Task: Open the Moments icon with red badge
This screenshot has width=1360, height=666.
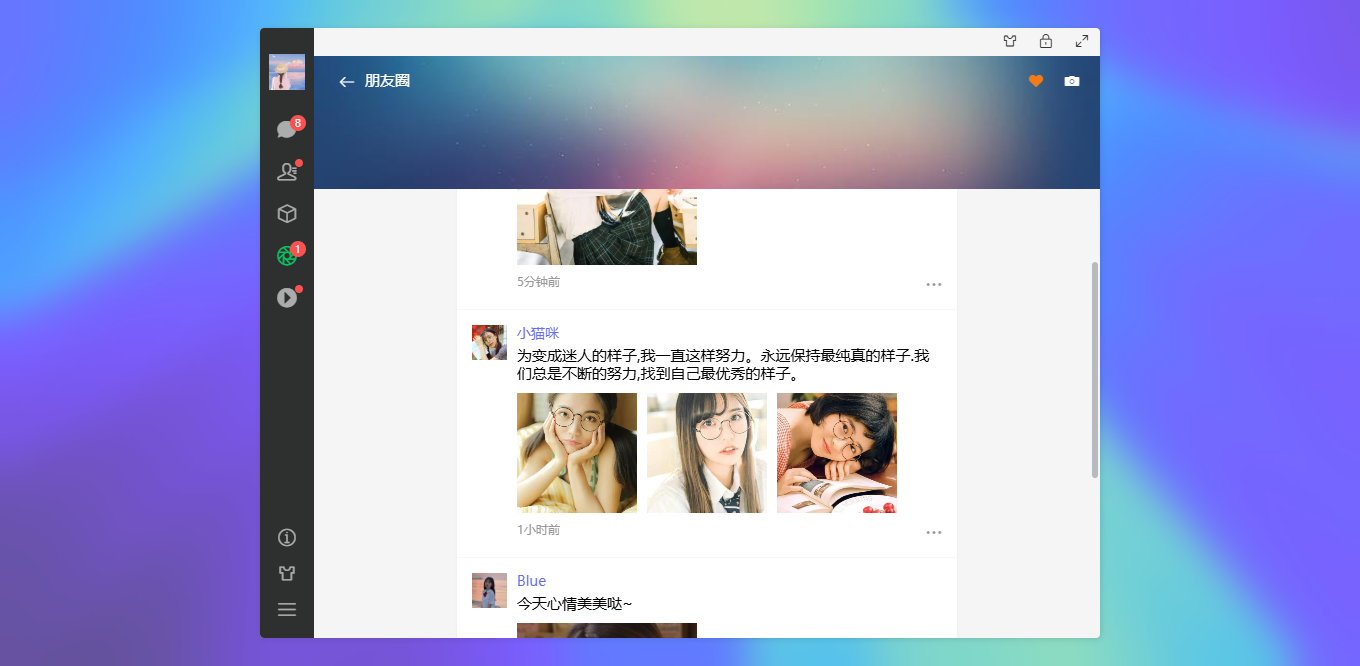Action: (x=287, y=255)
